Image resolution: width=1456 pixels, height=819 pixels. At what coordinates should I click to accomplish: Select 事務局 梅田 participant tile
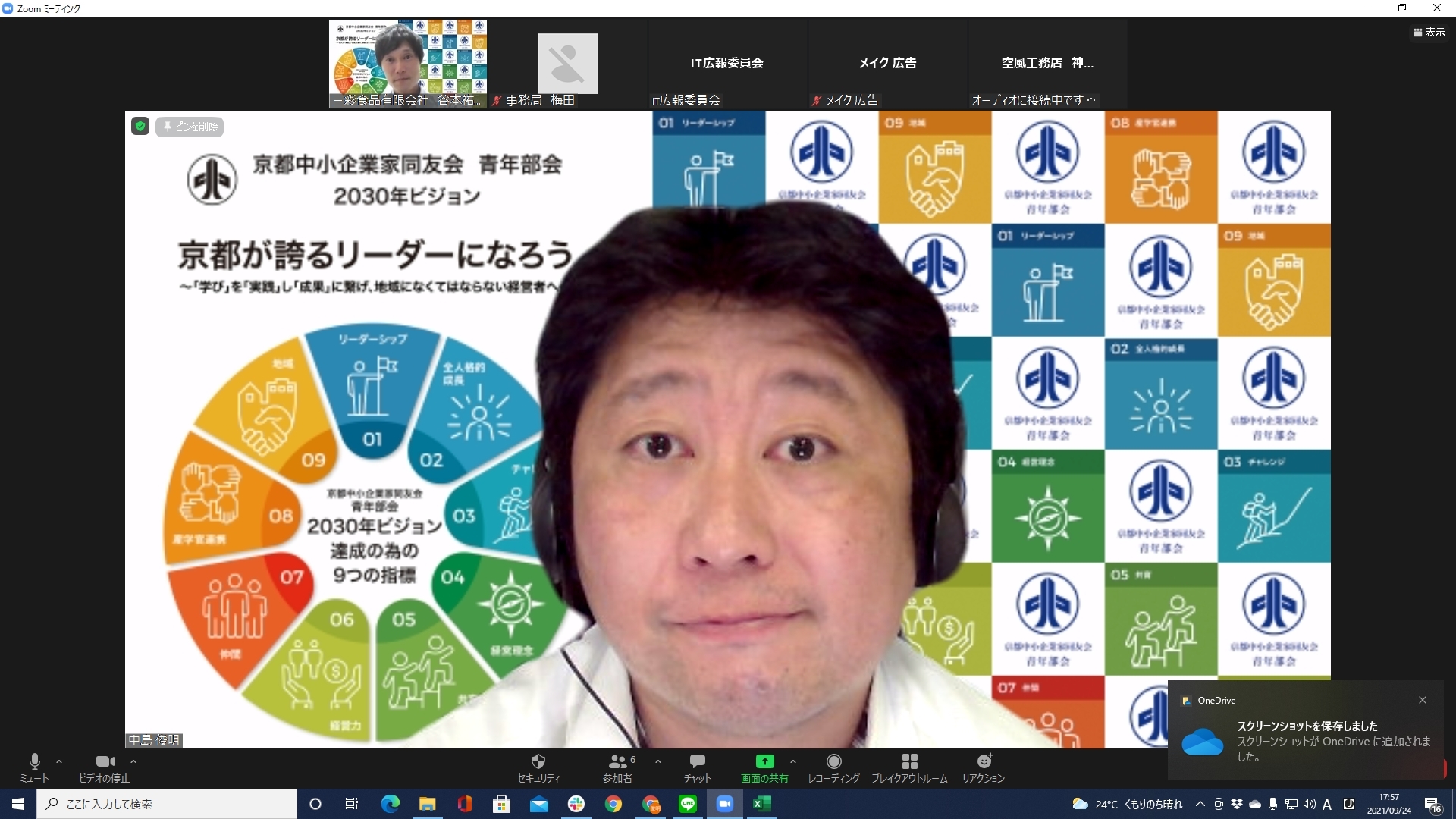567,64
